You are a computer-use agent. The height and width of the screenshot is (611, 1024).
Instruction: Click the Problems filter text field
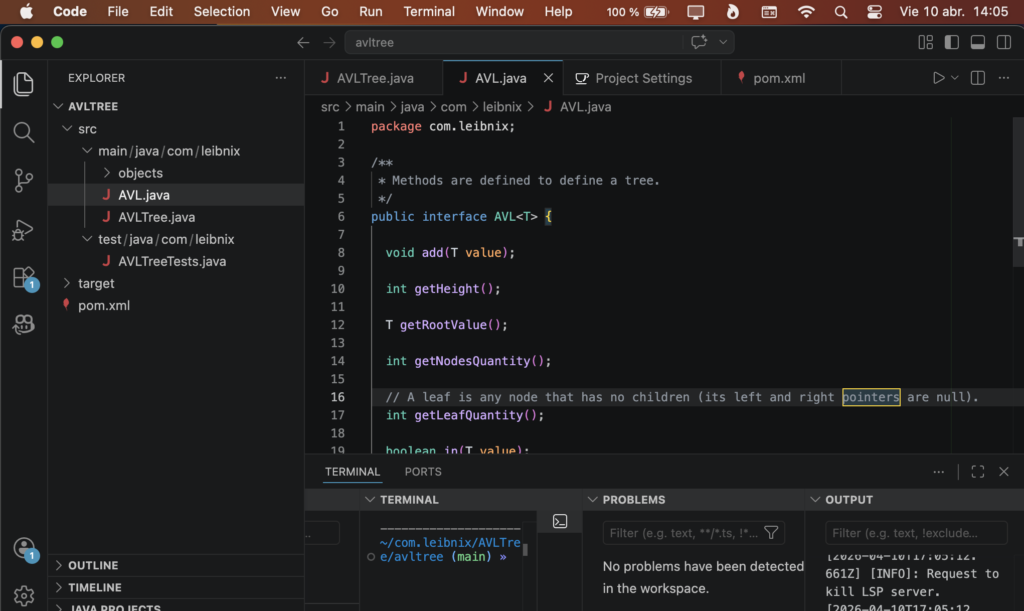682,533
